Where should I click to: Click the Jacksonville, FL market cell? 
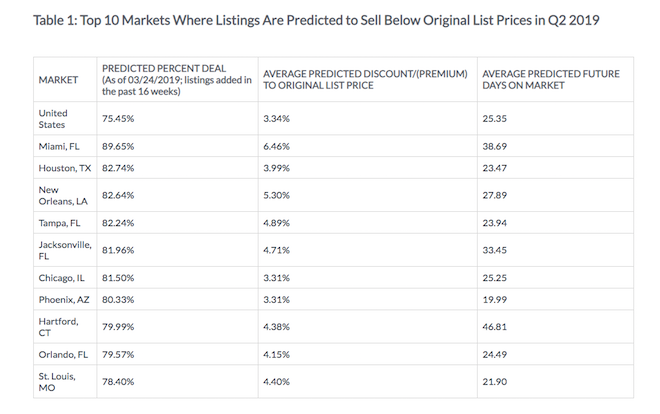click(x=64, y=250)
